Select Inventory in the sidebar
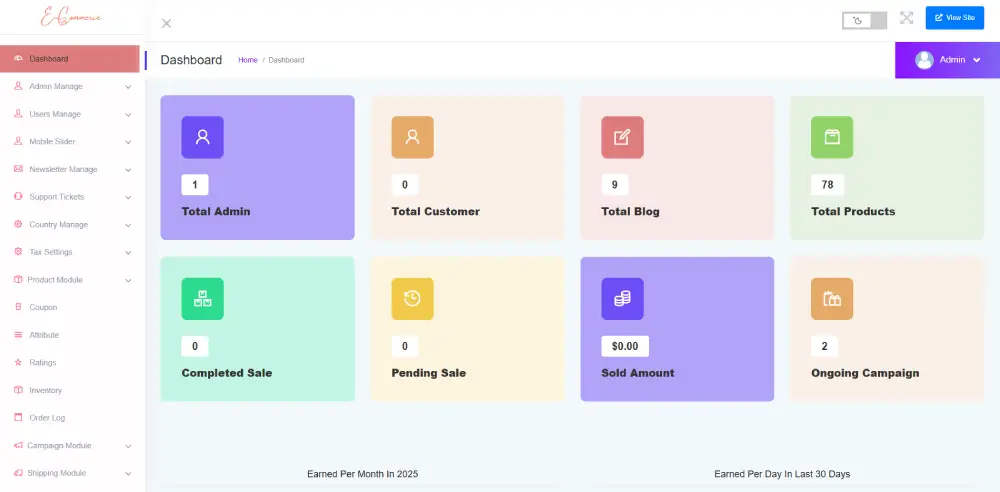The image size is (1000, 492). pyautogui.click(x=45, y=390)
